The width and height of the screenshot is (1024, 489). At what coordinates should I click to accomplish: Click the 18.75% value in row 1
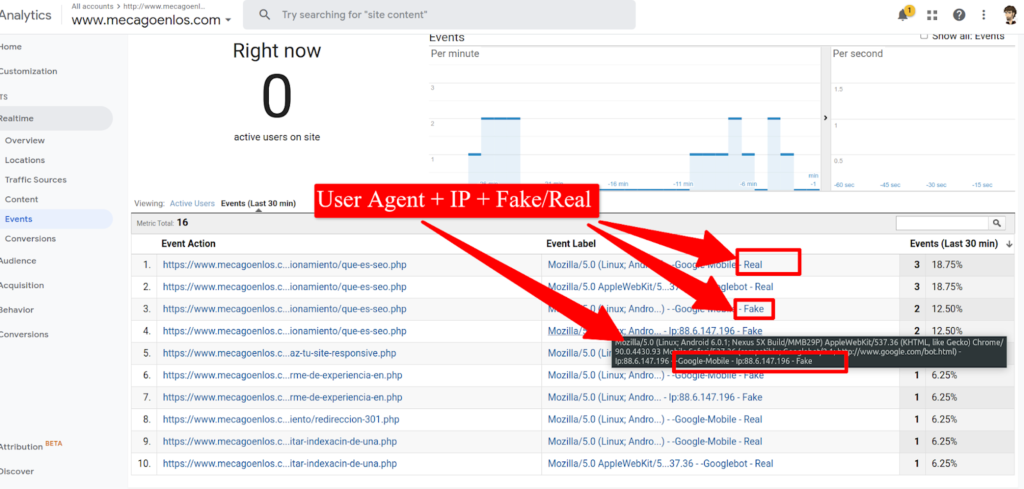[948, 265]
